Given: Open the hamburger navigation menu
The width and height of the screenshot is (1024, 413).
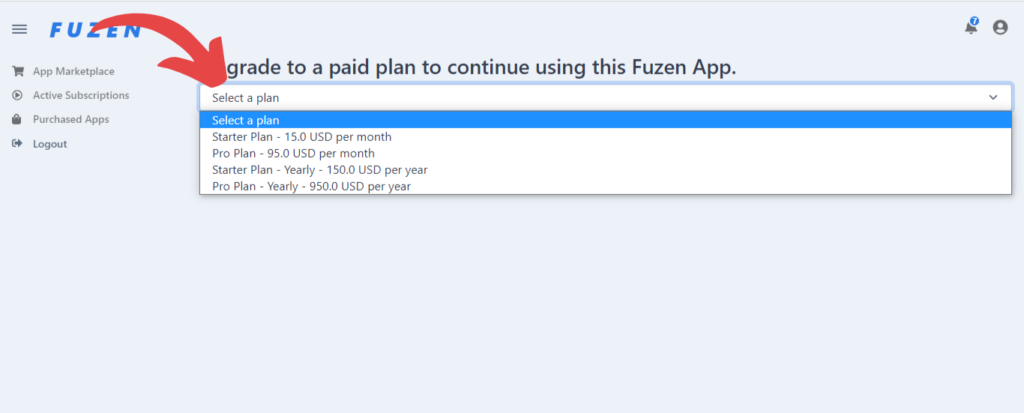Looking at the screenshot, I should coord(20,29).
